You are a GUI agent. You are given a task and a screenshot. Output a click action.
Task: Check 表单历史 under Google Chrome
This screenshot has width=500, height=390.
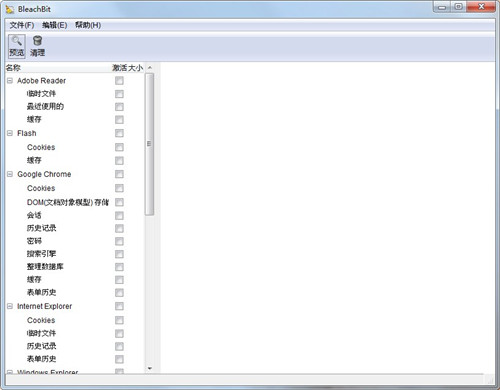click(119, 293)
